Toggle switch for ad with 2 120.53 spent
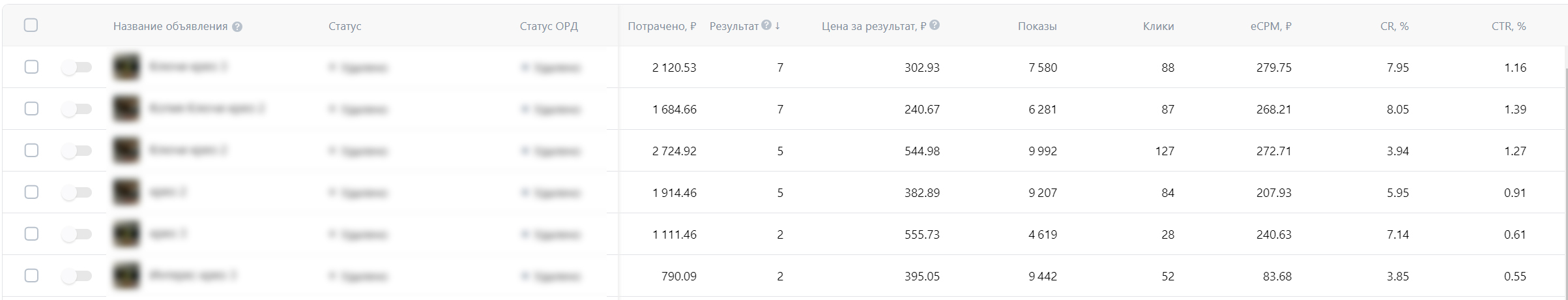This screenshot has height=300, width=1568. pos(76,67)
